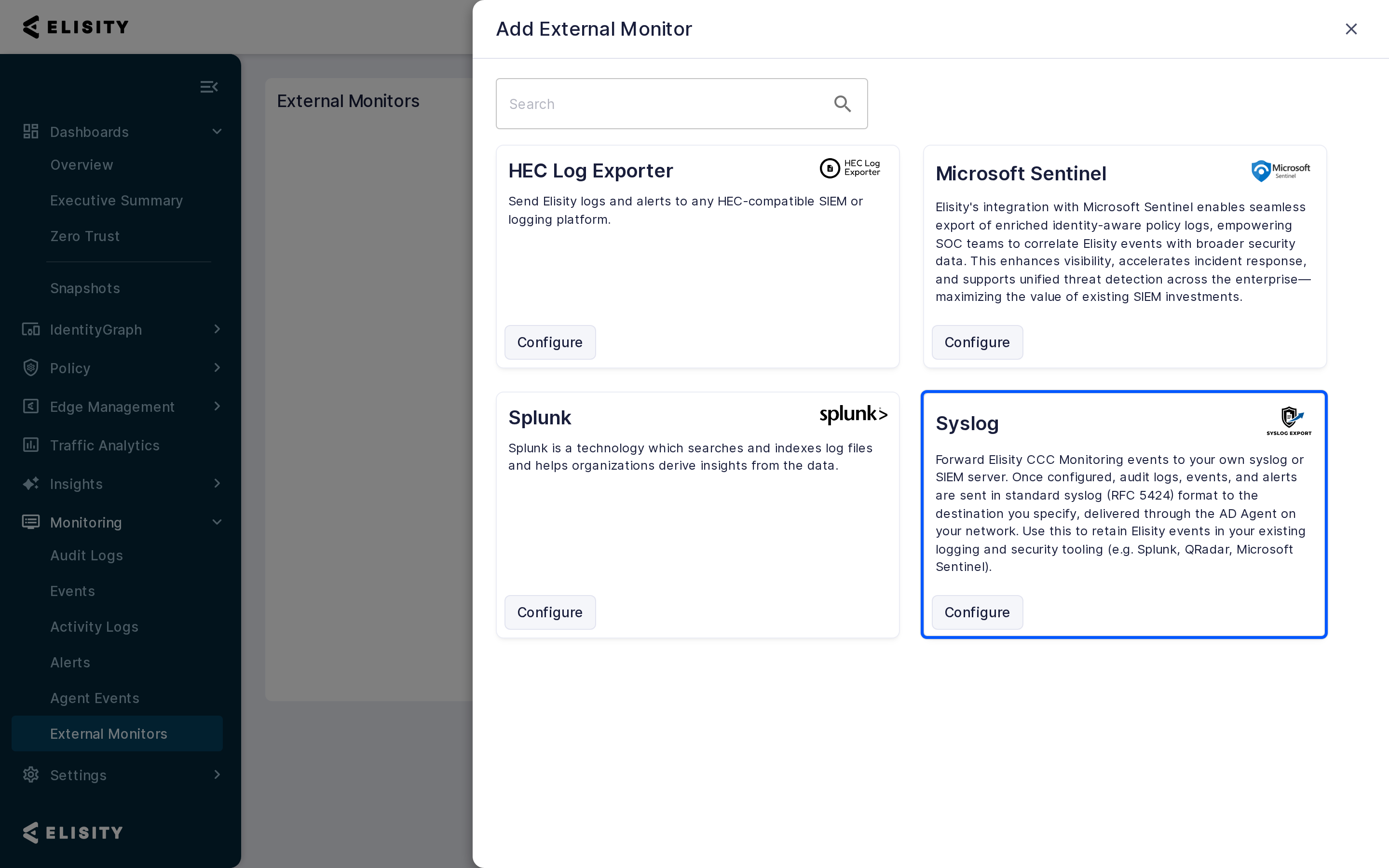This screenshot has width=1389, height=868.
Task: Open Executive Summary in the sidebar
Action: [117, 200]
